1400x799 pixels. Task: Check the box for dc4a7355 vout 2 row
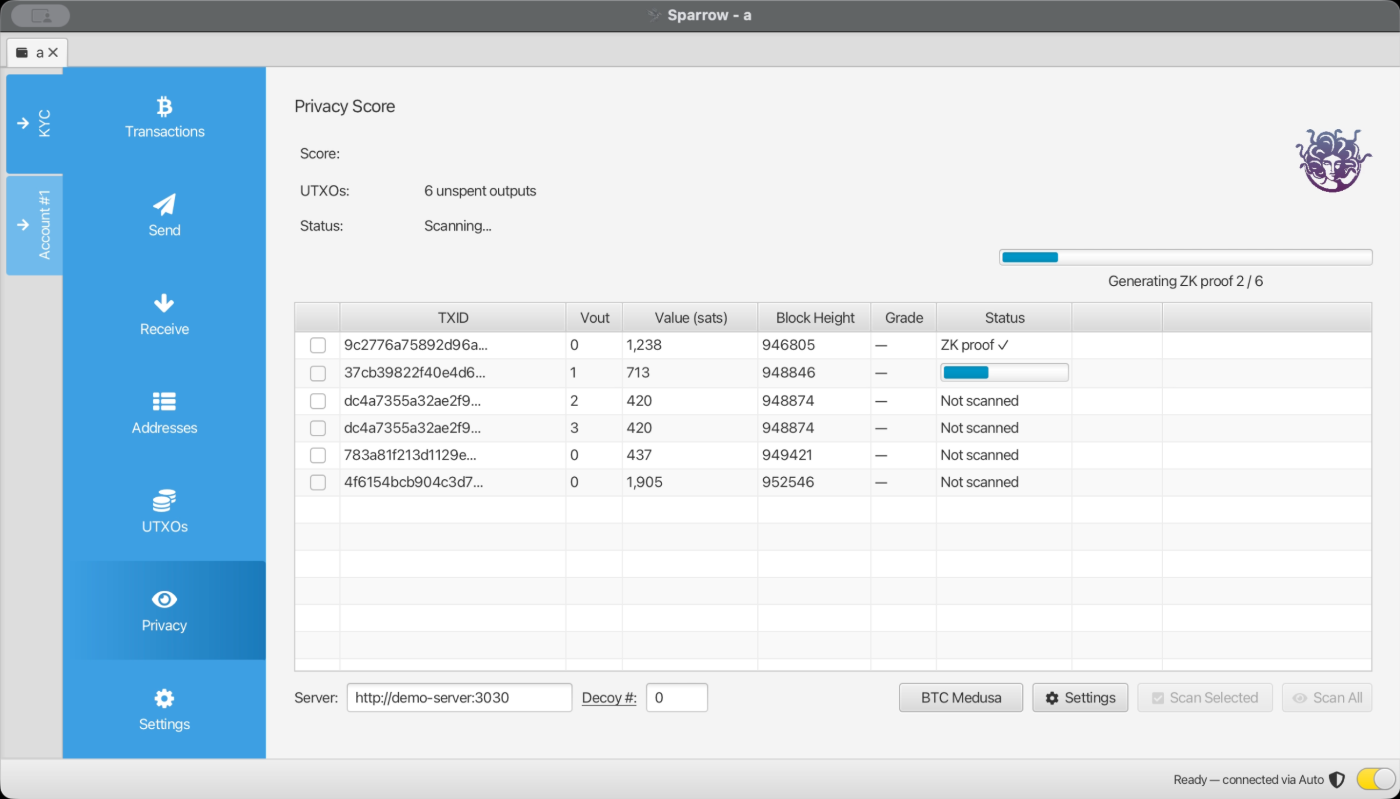pos(317,401)
